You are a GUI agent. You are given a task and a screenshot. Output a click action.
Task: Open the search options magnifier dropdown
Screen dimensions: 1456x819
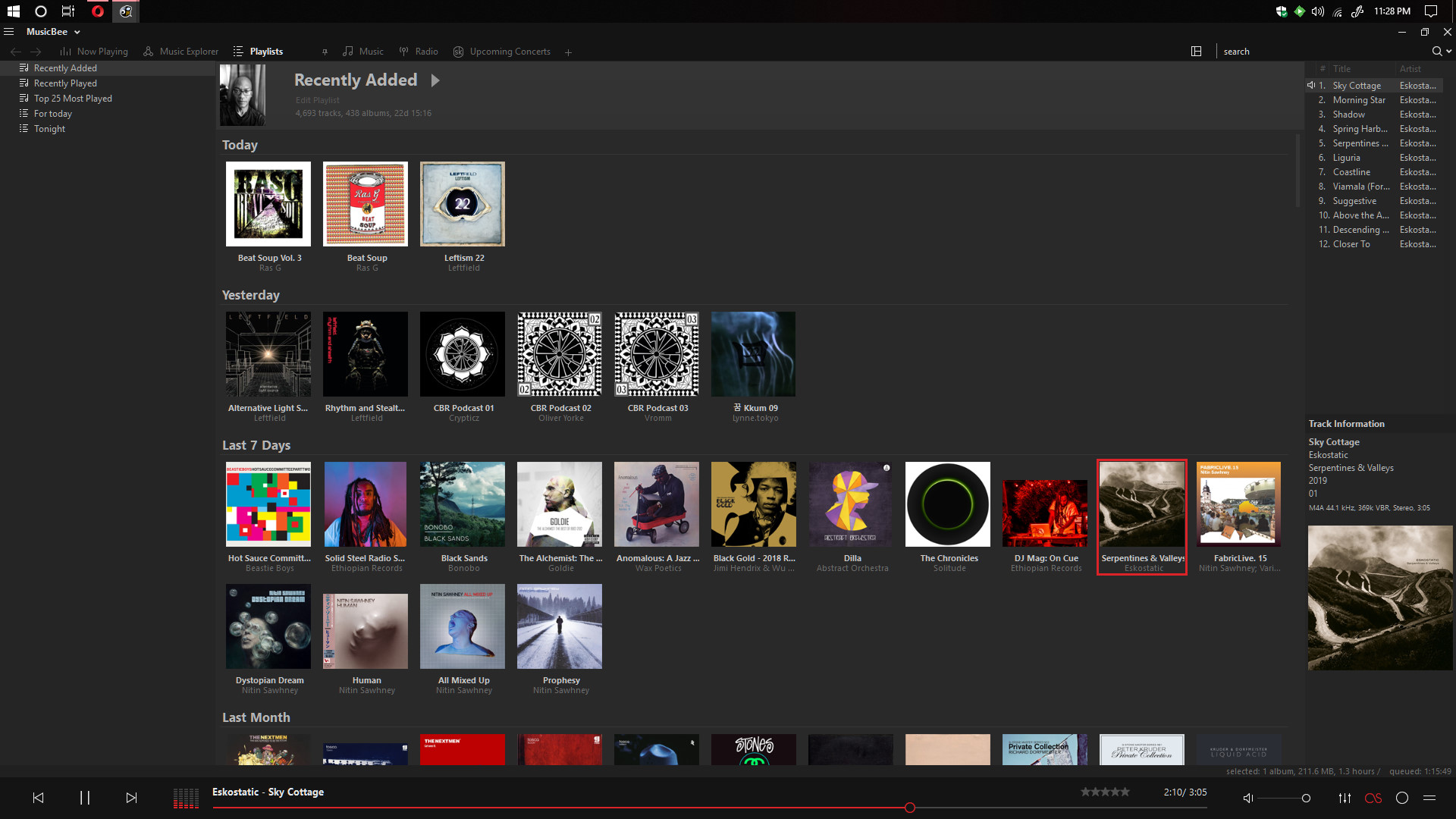pos(1441,52)
